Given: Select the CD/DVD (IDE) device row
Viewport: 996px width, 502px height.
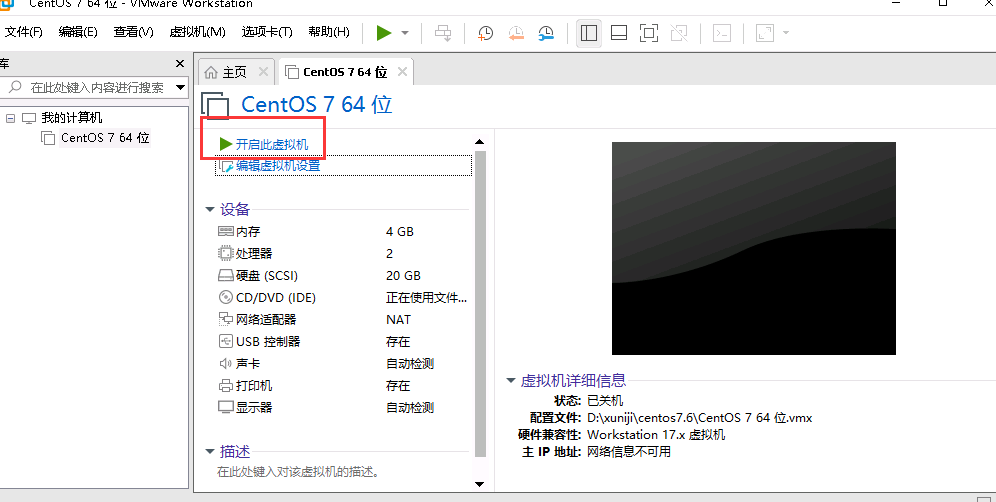Looking at the screenshot, I should click(x=343, y=297).
